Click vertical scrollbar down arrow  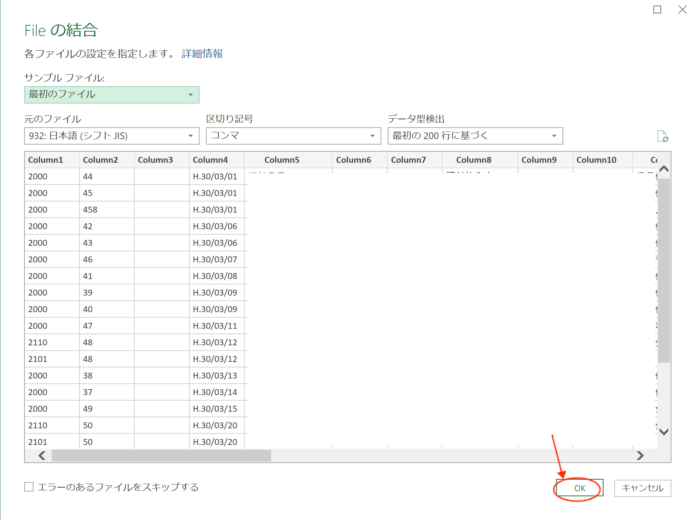click(663, 431)
